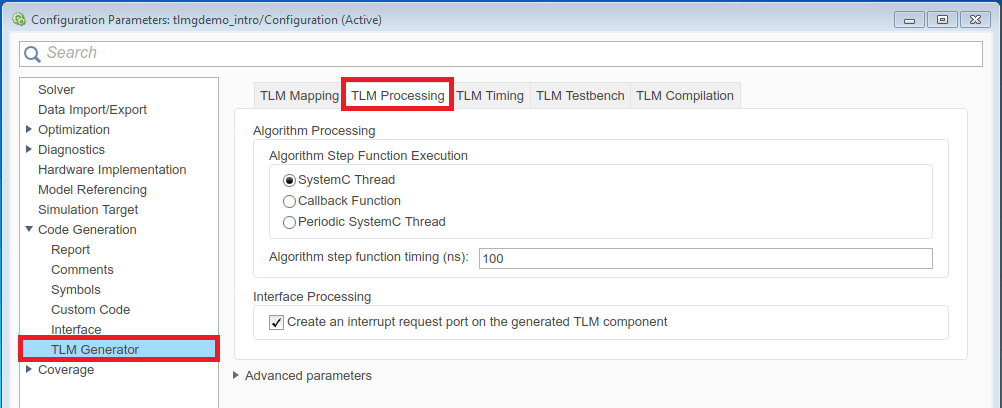The height and width of the screenshot is (408, 1002).
Task: Switch to the TLM Testbench tab
Action: (580, 96)
